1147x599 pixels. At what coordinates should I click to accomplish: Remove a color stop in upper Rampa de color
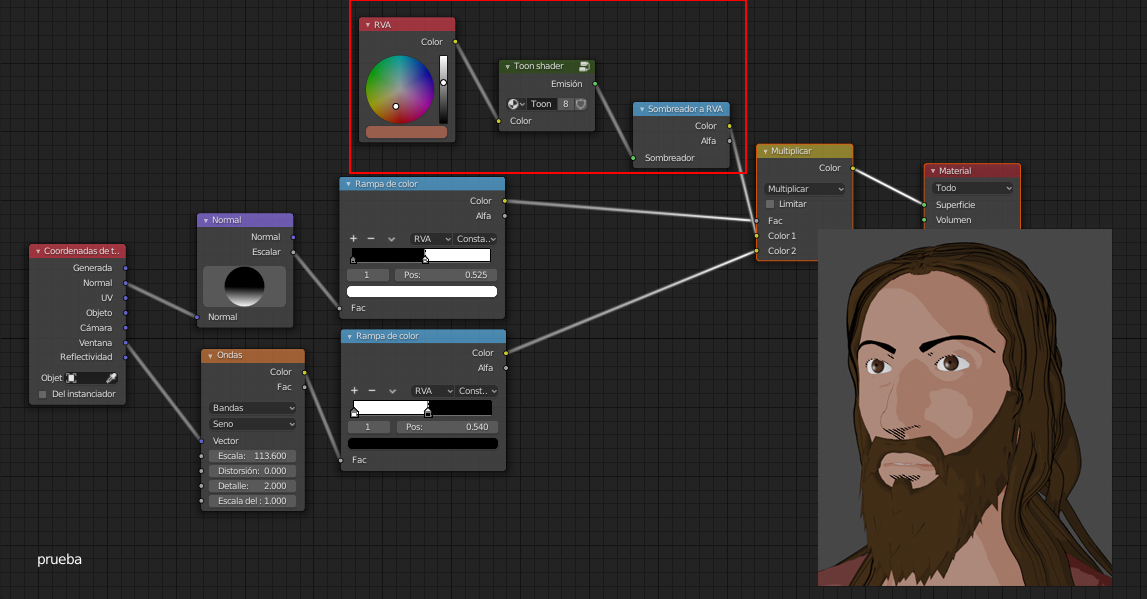pos(371,239)
